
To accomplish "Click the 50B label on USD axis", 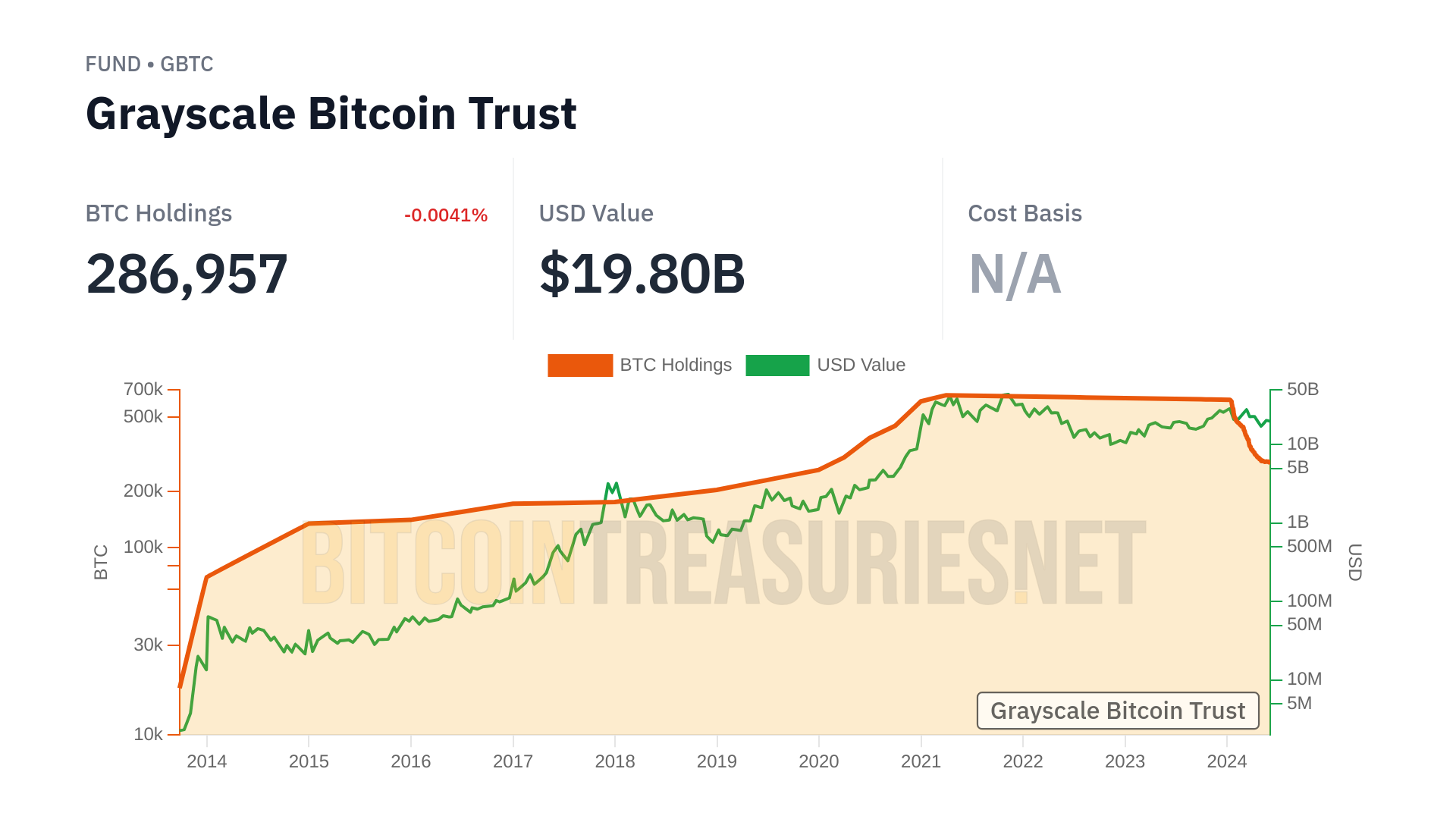I will (1303, 389).
